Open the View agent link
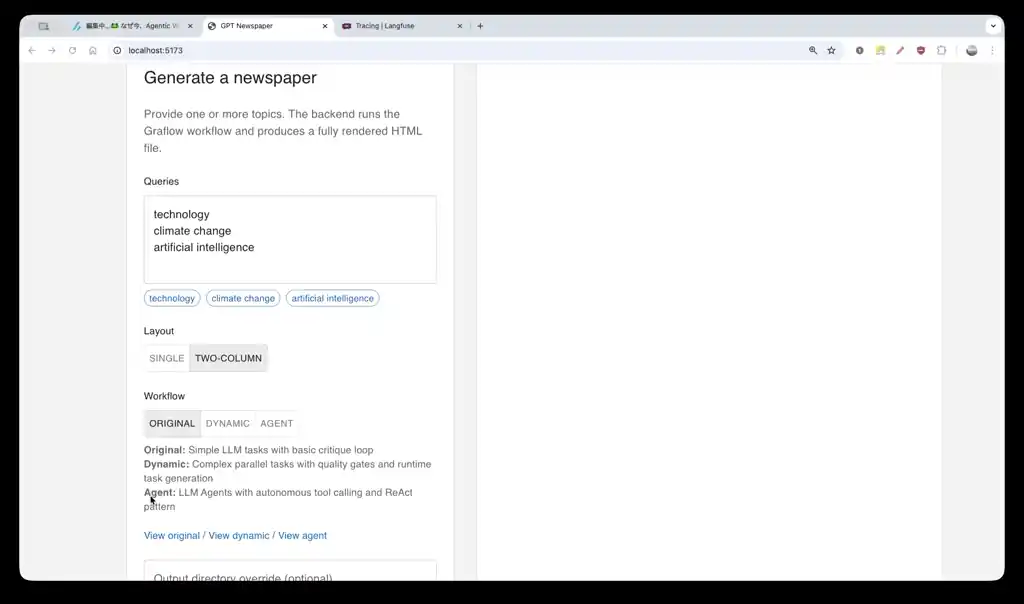The image size is (1024, 604). (x=302, y=535)
